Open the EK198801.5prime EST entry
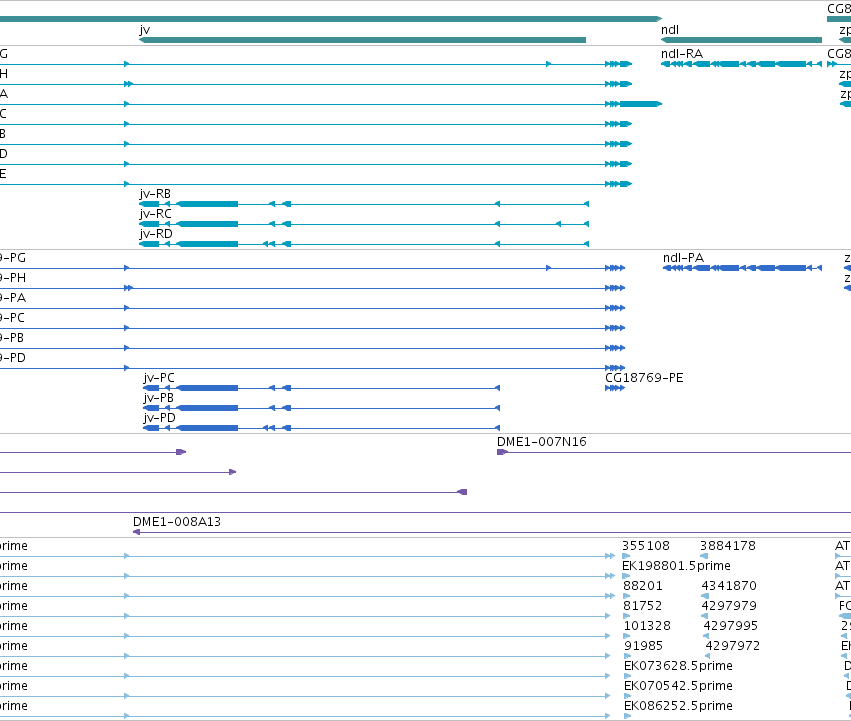 click(676, 566)
